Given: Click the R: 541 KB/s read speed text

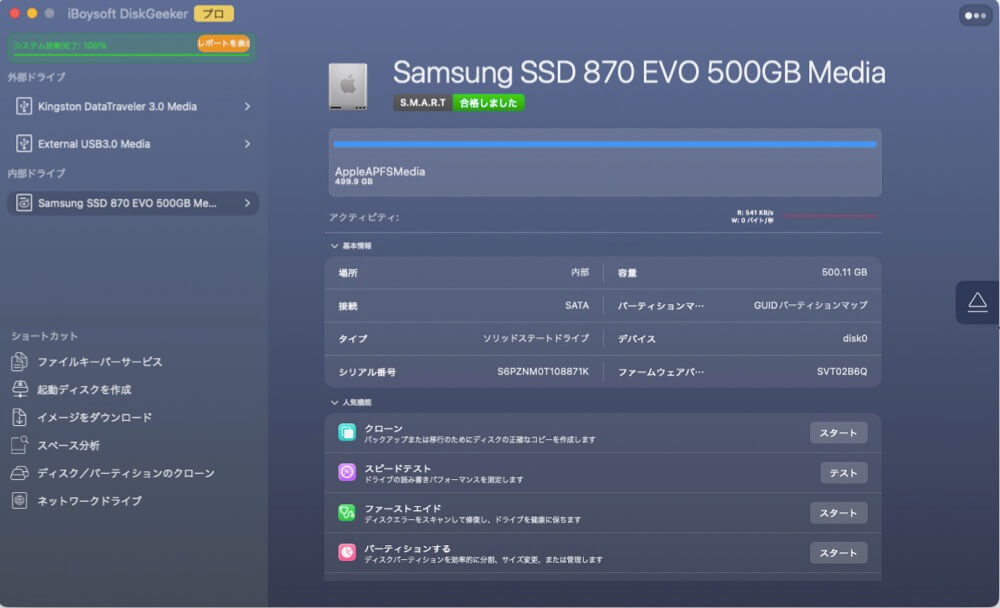Looking at the screenshot, I should (754, 212).
